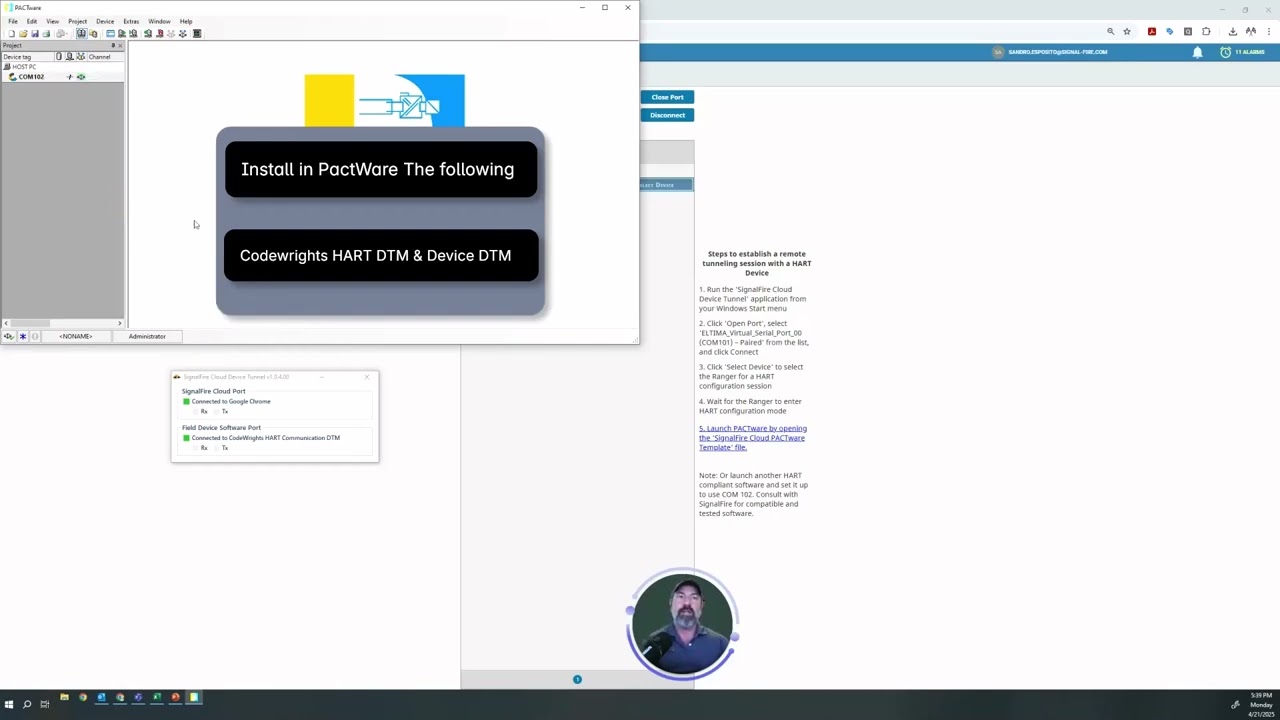Click the first status bar icon in PACTware

[9, 337]
